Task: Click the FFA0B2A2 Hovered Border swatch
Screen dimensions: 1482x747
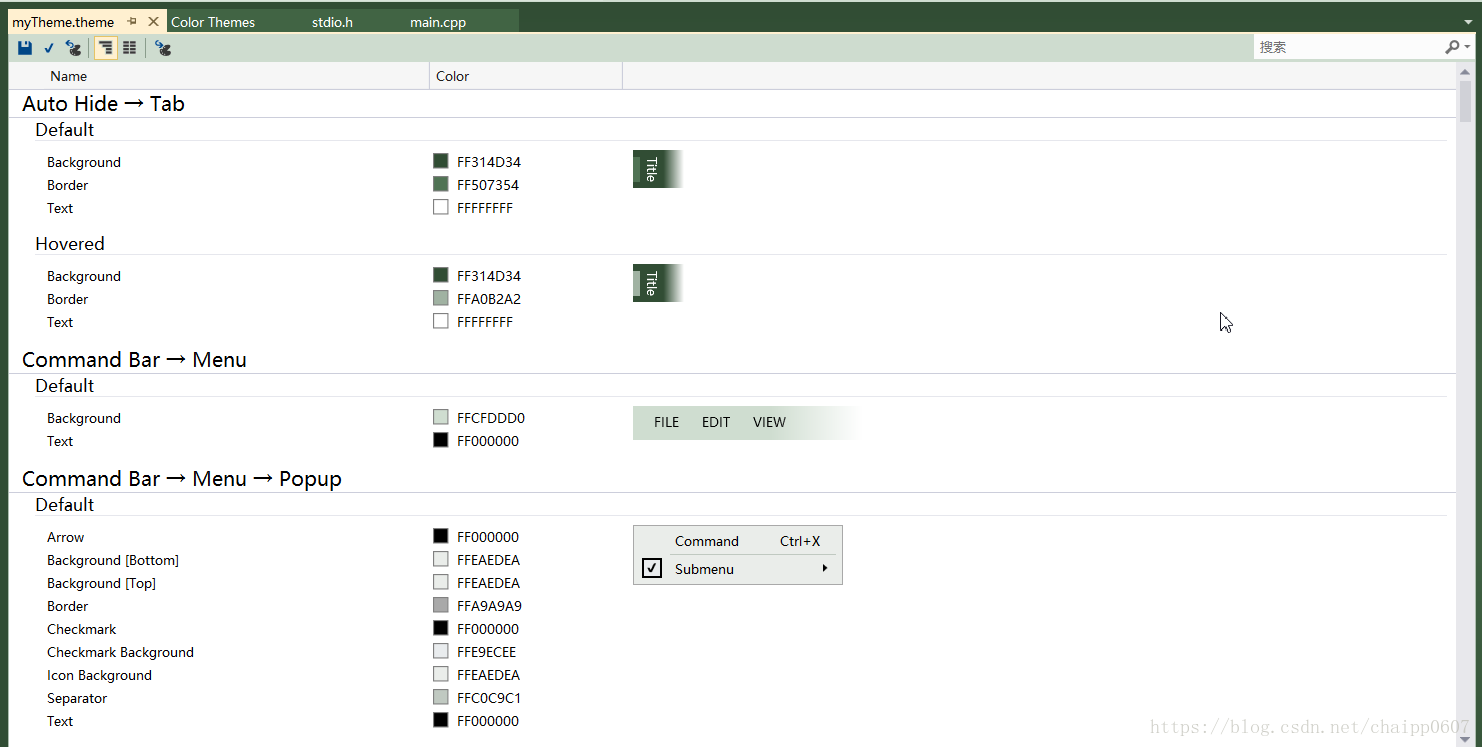Action: tap(441, 298)
